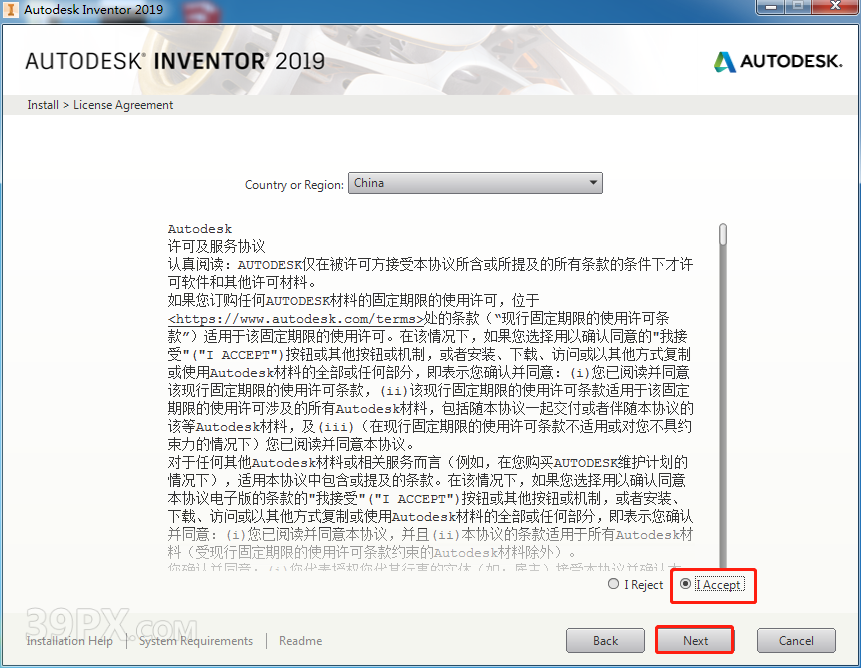861x668 pixels.
Task: Click the "Install" breadcrumb text
Action: pyautogui.click(x=43, y=105)
